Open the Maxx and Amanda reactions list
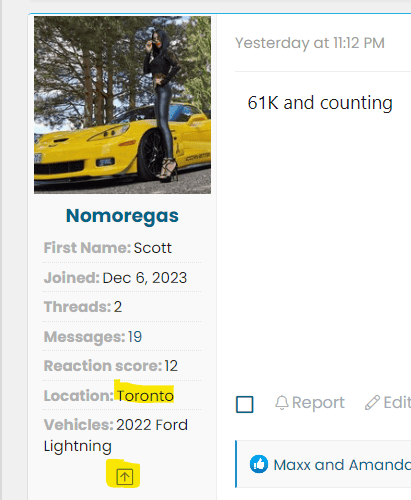Image resolution: width=411 pixels, height=500 pixels. [342, 465]
